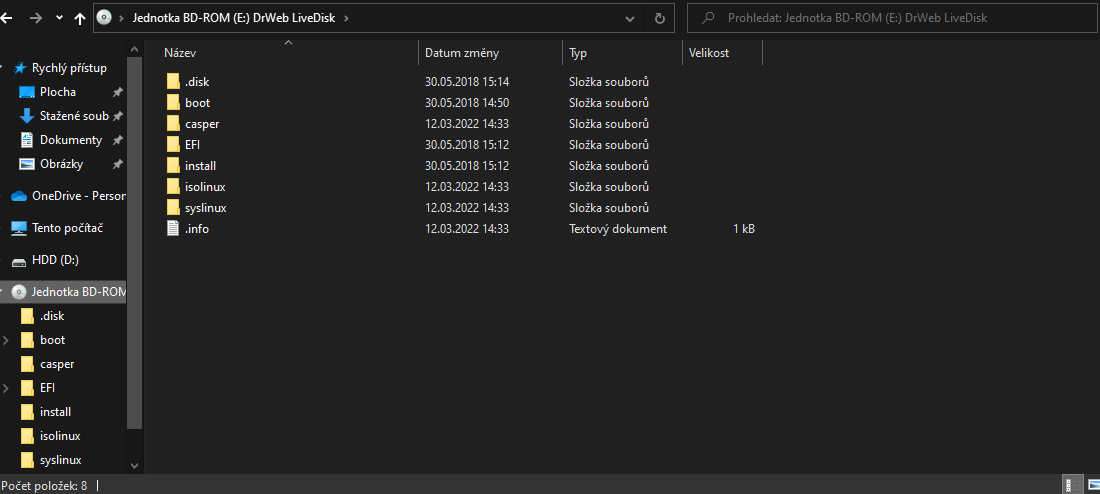Screen dimensions: 1100x494
Task: Expand the boot folder in tree
Action: [x=7, y=340]
